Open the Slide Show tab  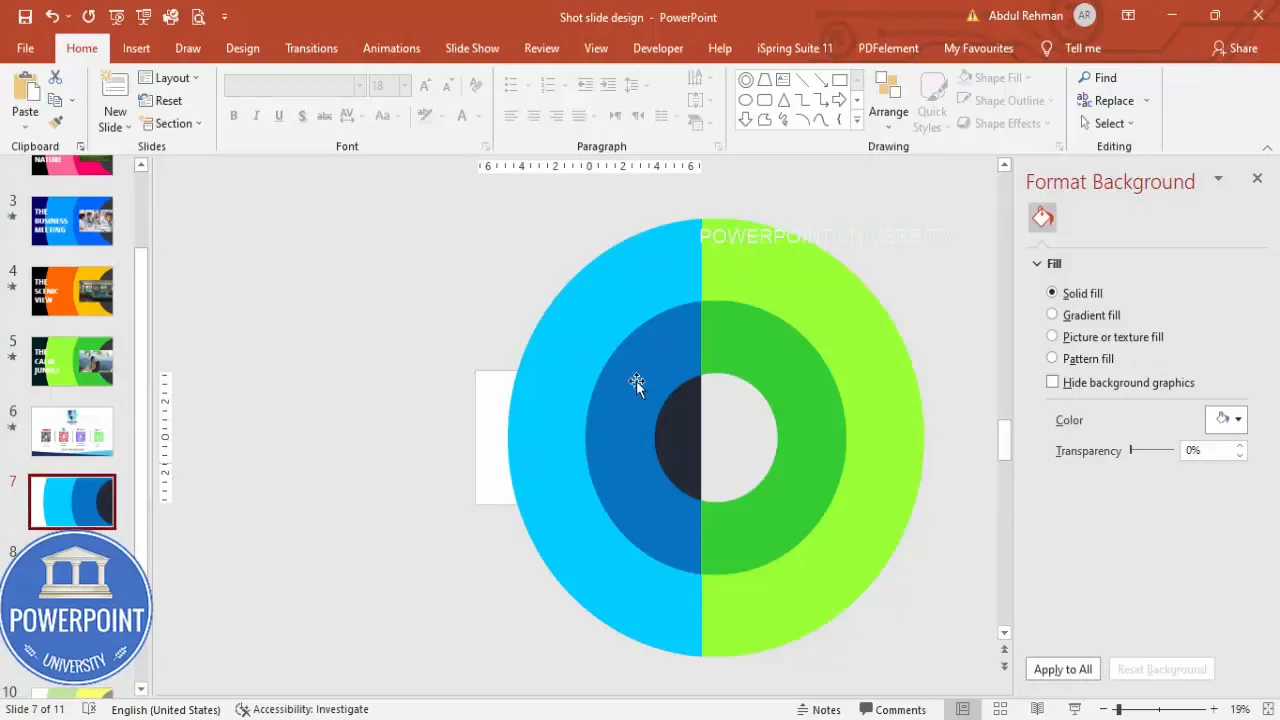472,48
